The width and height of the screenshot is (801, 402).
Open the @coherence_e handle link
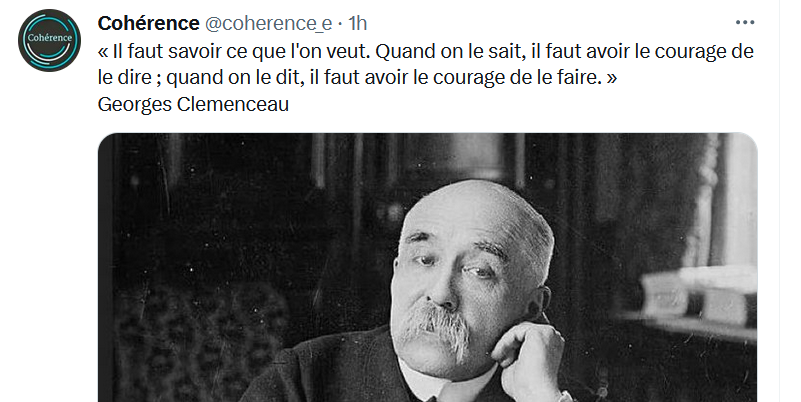pos(269,23)
